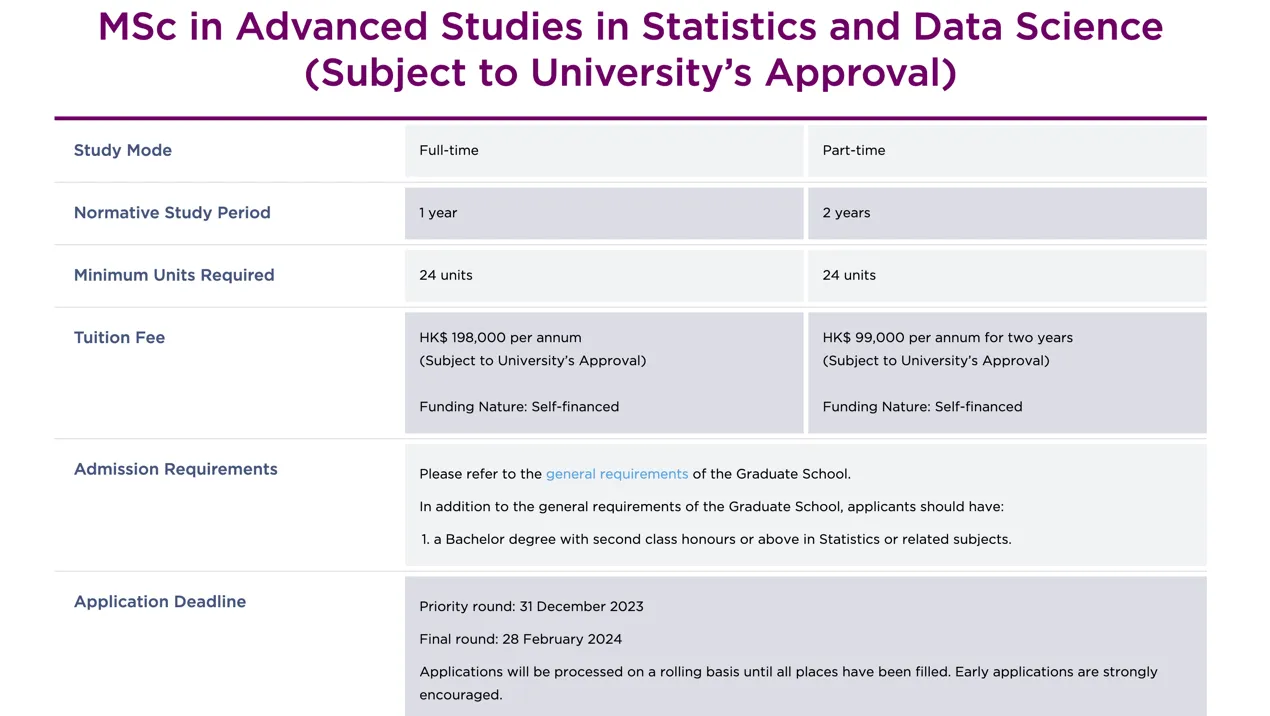The width and height of the screenshot is (1270, 716).
Task: Click the Study Mode row label
Action: (x=123, y=150)
